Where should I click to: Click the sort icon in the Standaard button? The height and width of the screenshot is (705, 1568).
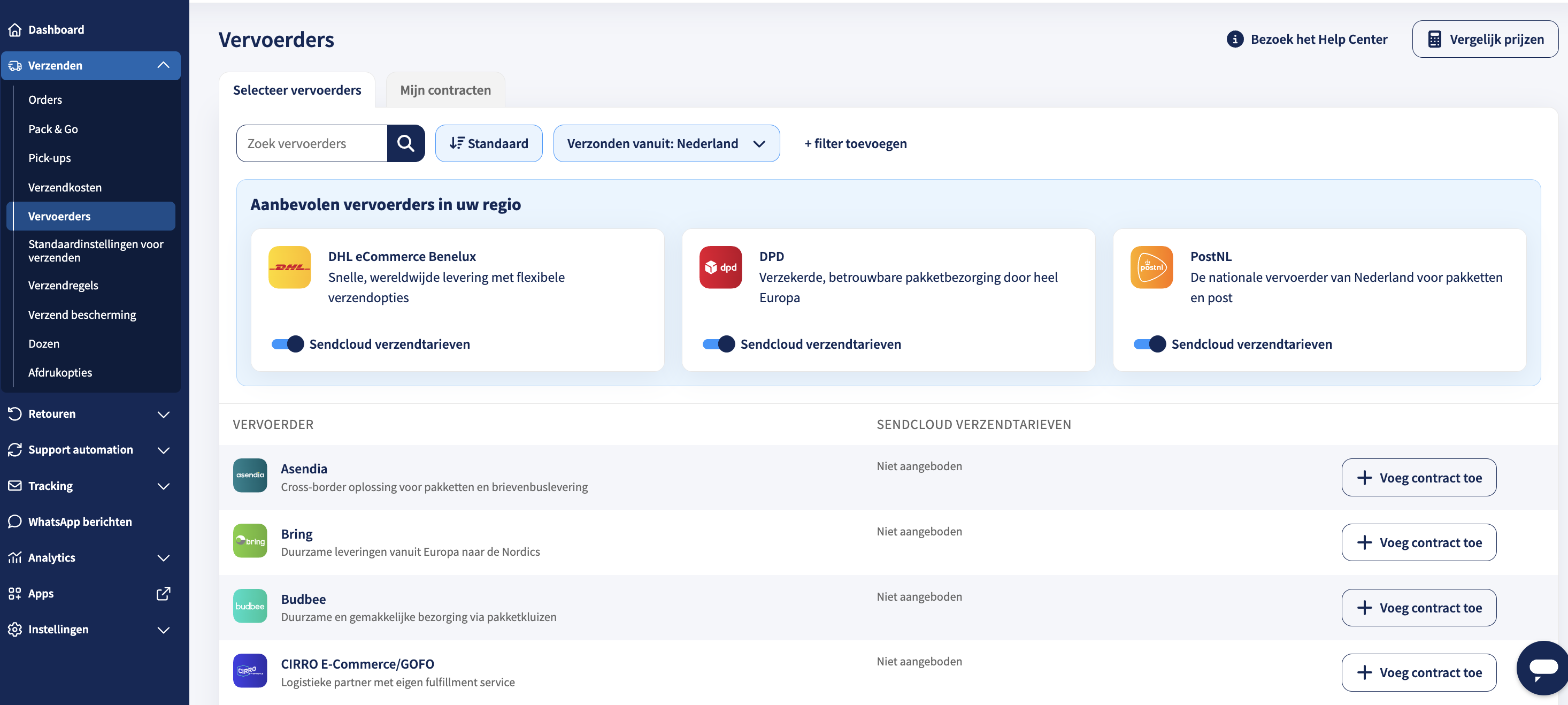[x=457, y=143]
